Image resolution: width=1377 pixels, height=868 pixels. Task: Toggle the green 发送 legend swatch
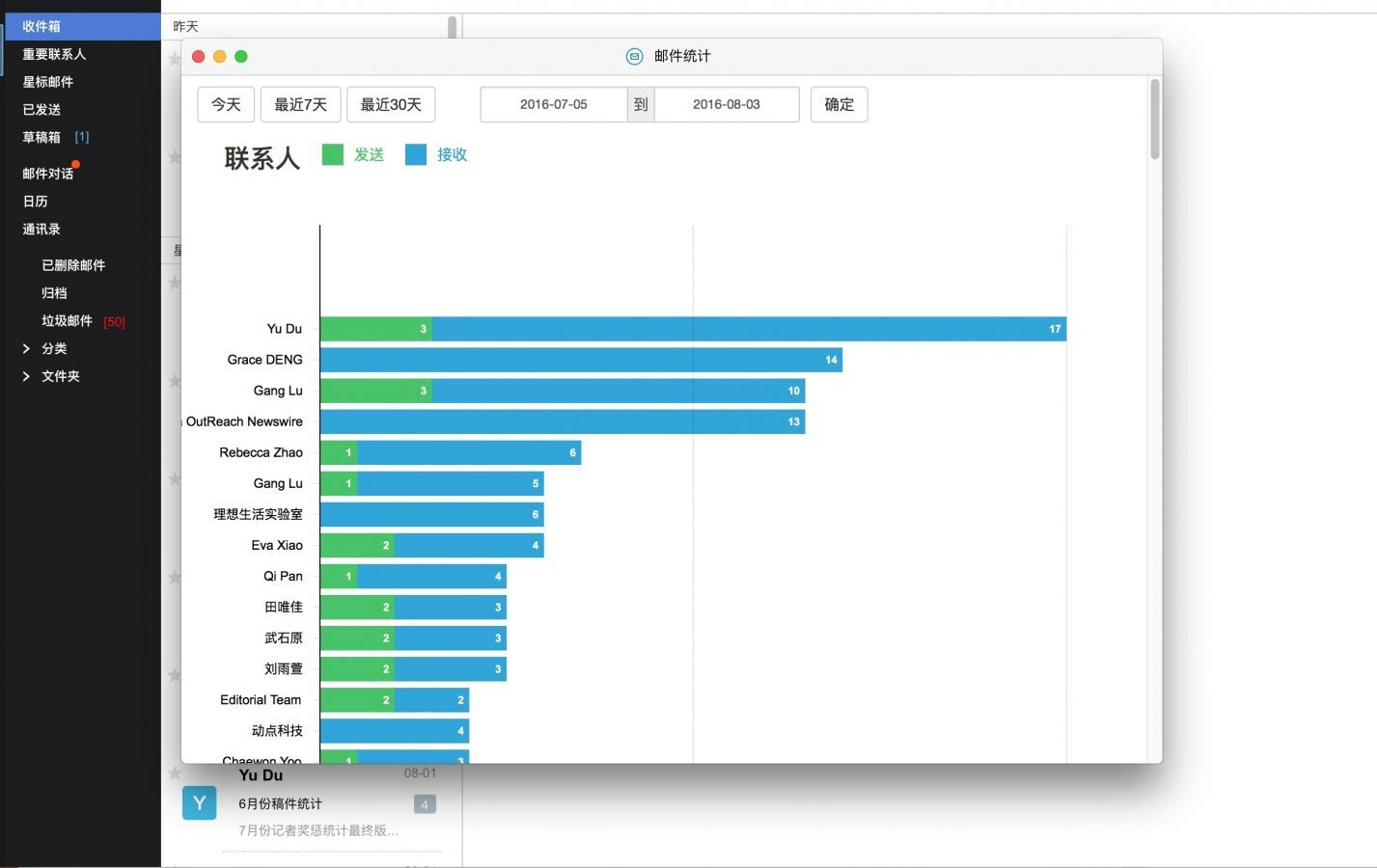[x=333, y=154]
